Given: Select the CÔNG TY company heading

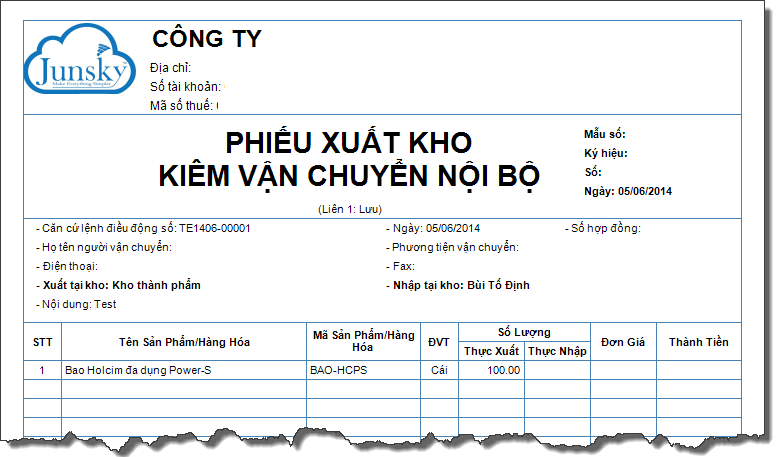Looking at the screenshot, I should pyautogui.click(x=206, y=39).
